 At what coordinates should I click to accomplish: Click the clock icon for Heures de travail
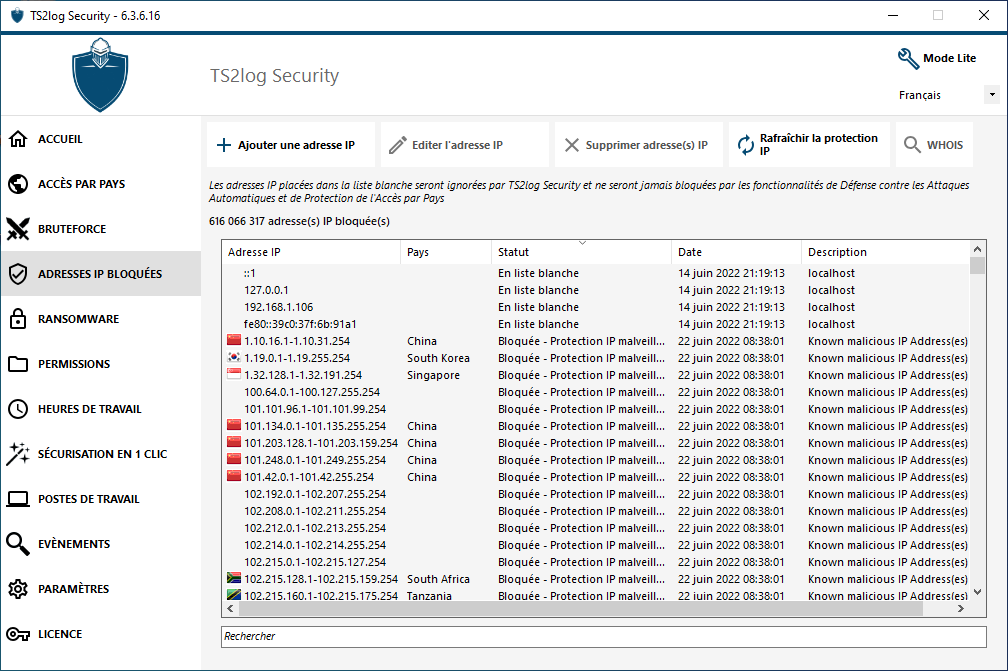(x=18, y=409)
